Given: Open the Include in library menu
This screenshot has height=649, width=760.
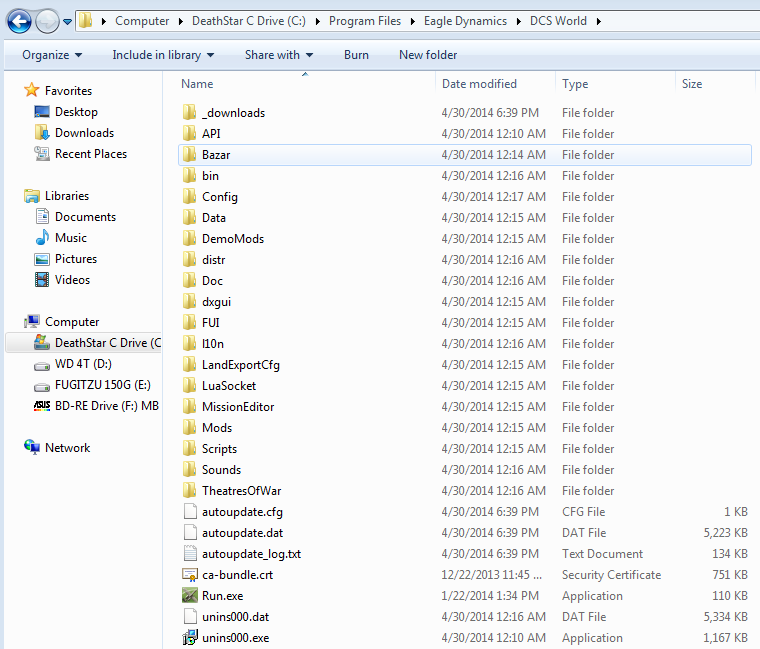Looking at the screenshot, I should tap(163, 55).
